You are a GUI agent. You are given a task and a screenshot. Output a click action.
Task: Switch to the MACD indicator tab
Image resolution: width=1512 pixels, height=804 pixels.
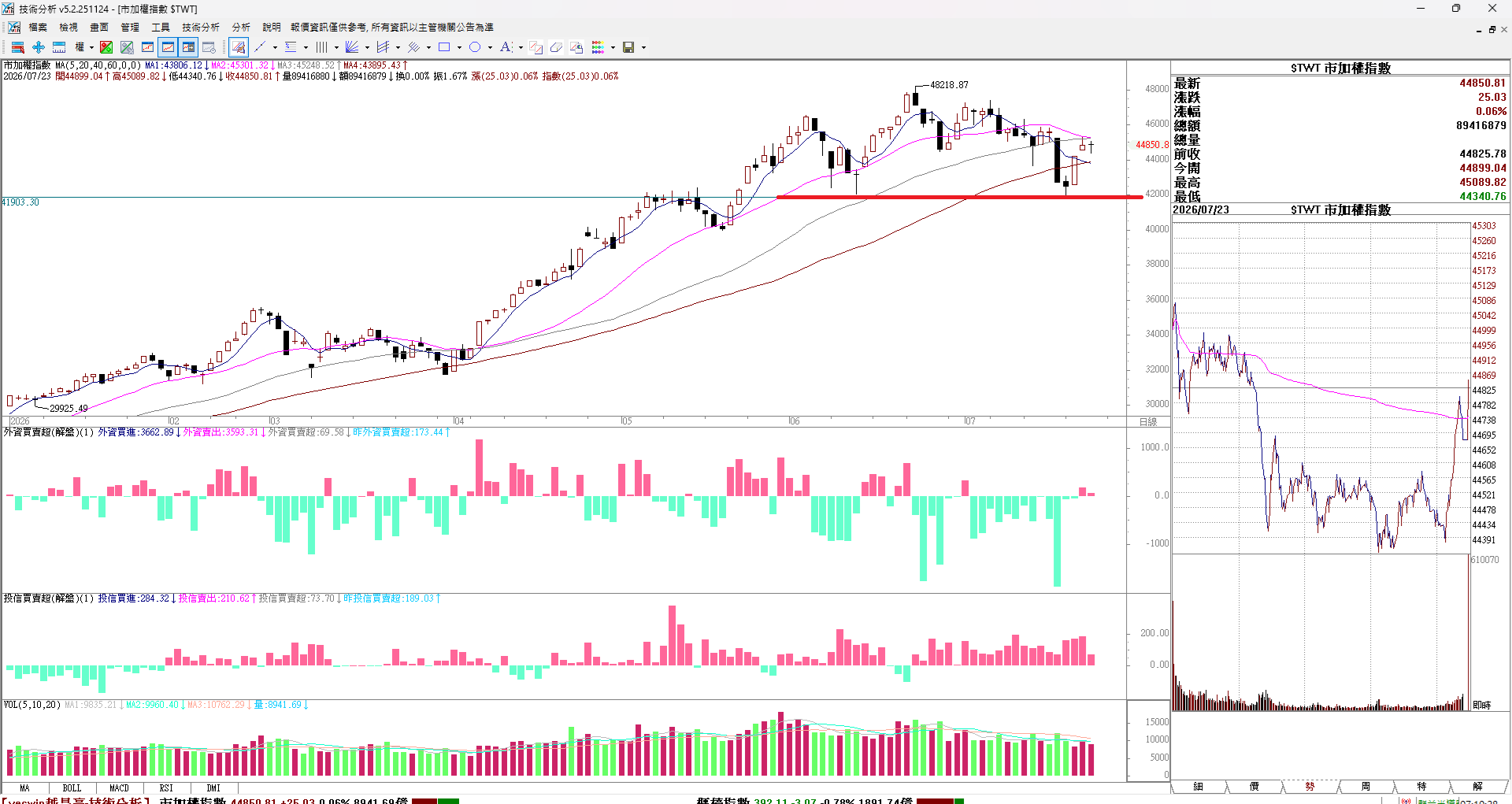click(x=119, y=787)
